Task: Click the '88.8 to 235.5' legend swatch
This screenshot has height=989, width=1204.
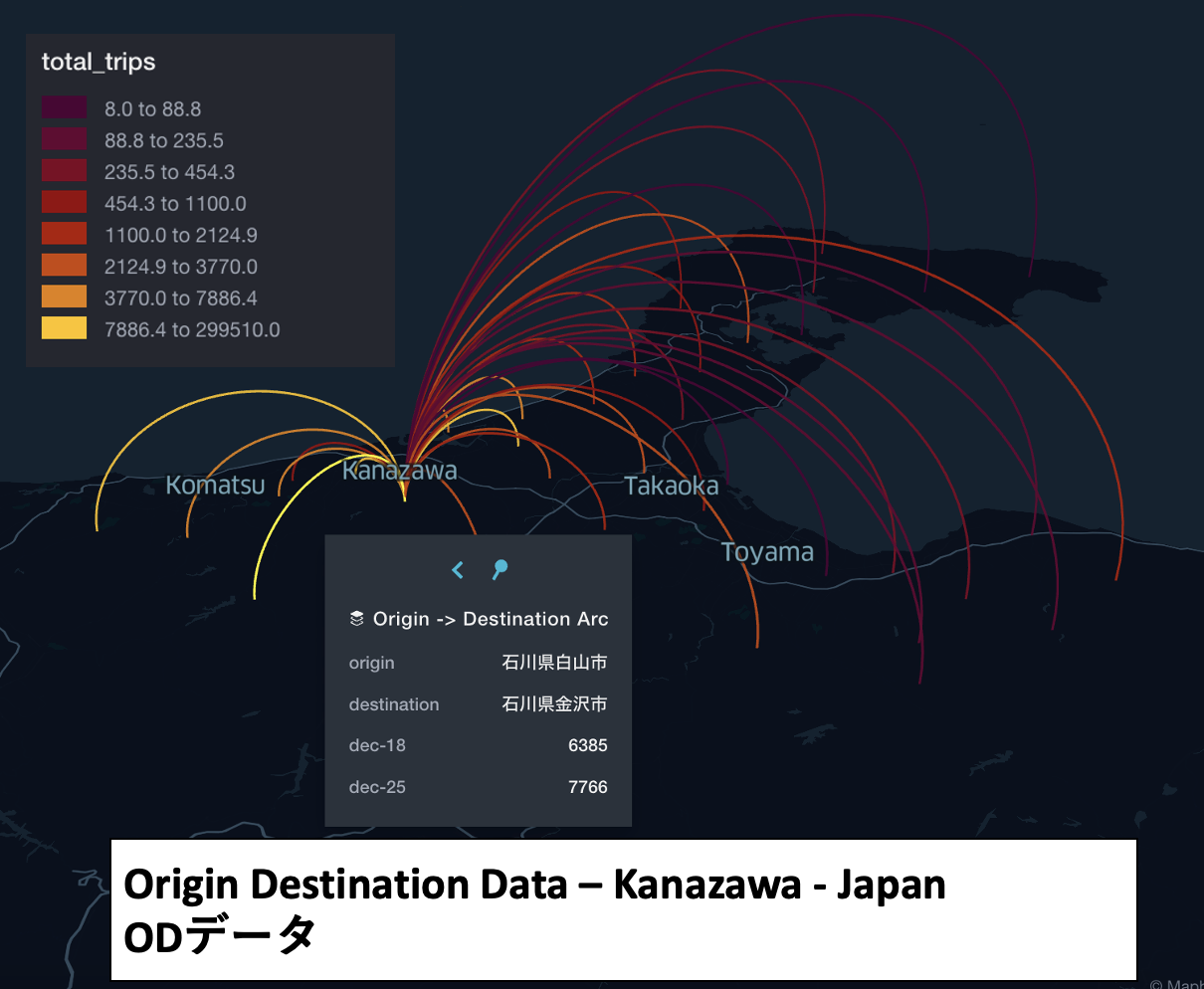Action: [x=65, y=140]
